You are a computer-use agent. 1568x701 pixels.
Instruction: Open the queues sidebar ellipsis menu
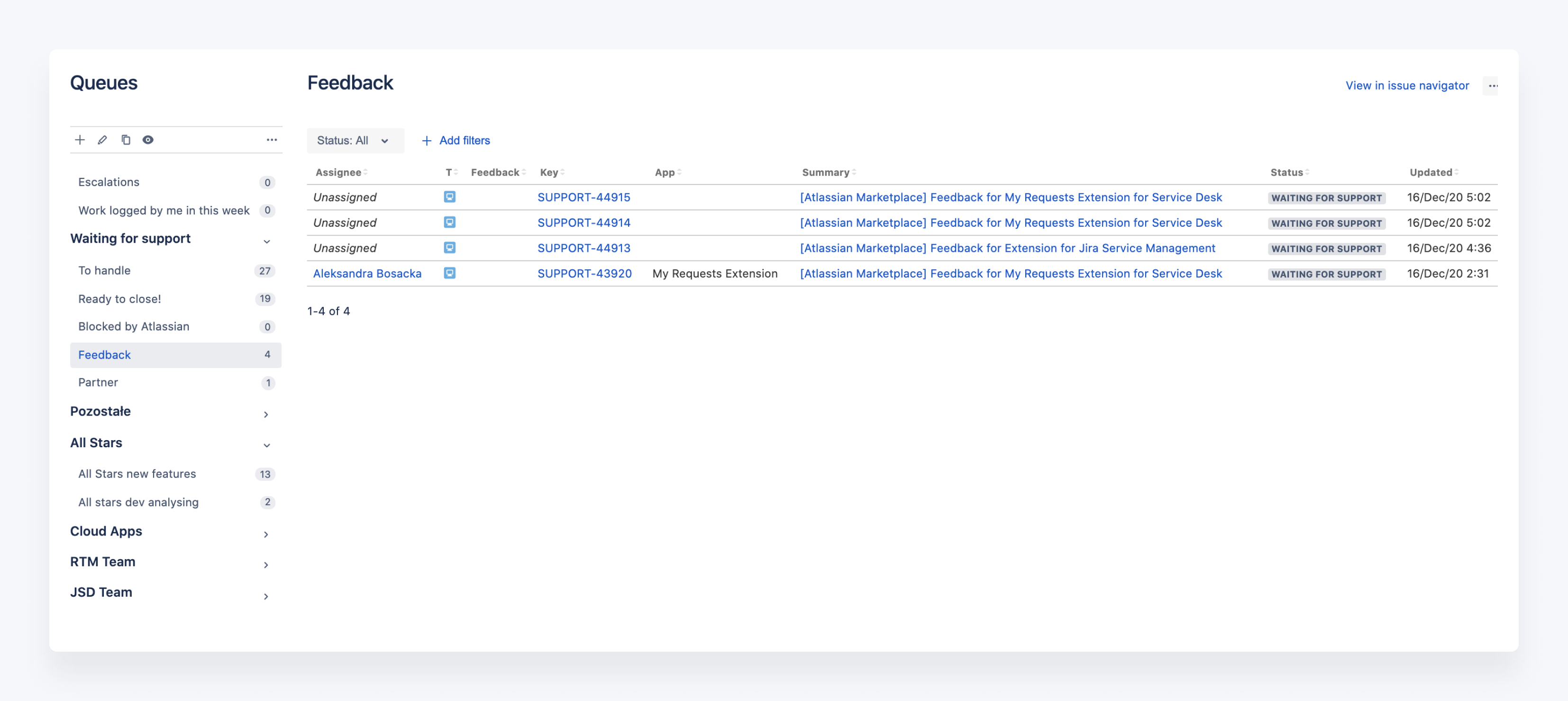[272, 139]
